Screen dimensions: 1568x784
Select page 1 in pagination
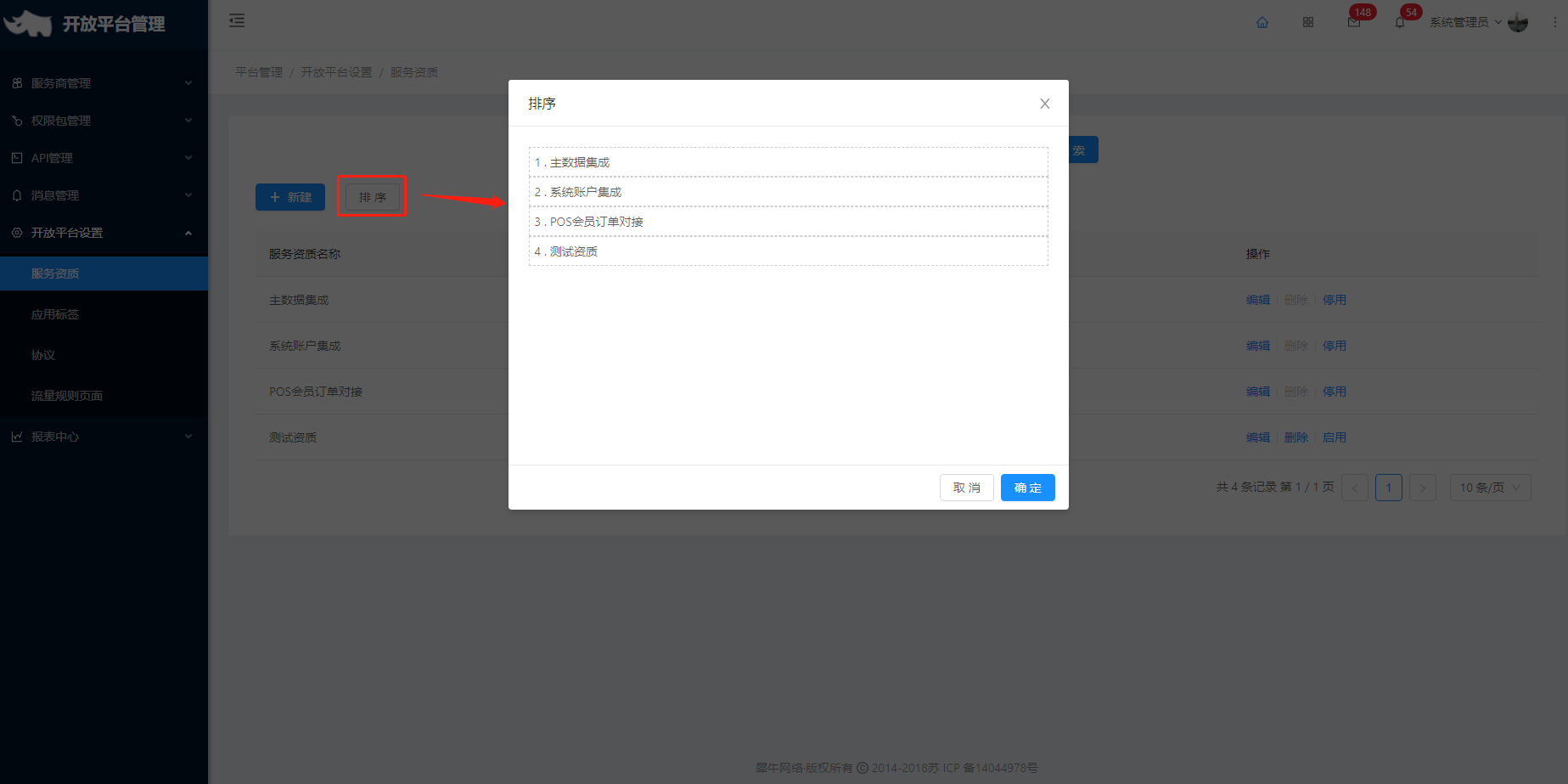click(x=1389, y=488)
